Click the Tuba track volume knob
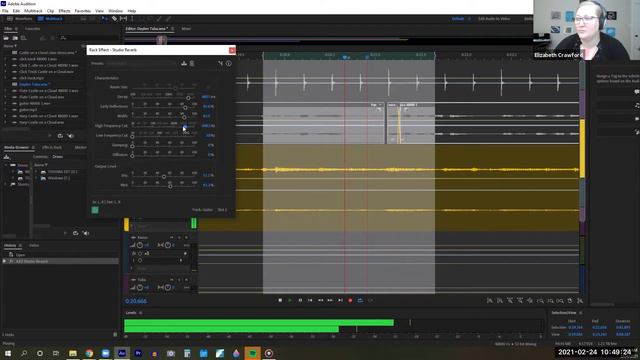The height and width of the screenshot is (360, 640). coord(140,287)
